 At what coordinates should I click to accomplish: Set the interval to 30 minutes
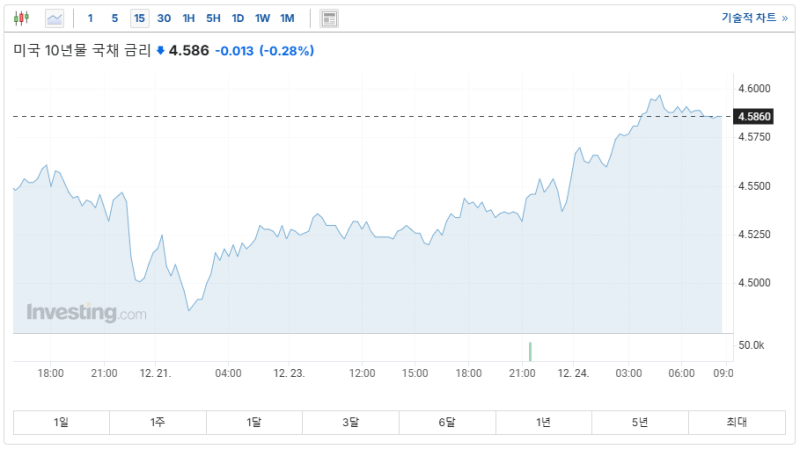click(164, 18)
